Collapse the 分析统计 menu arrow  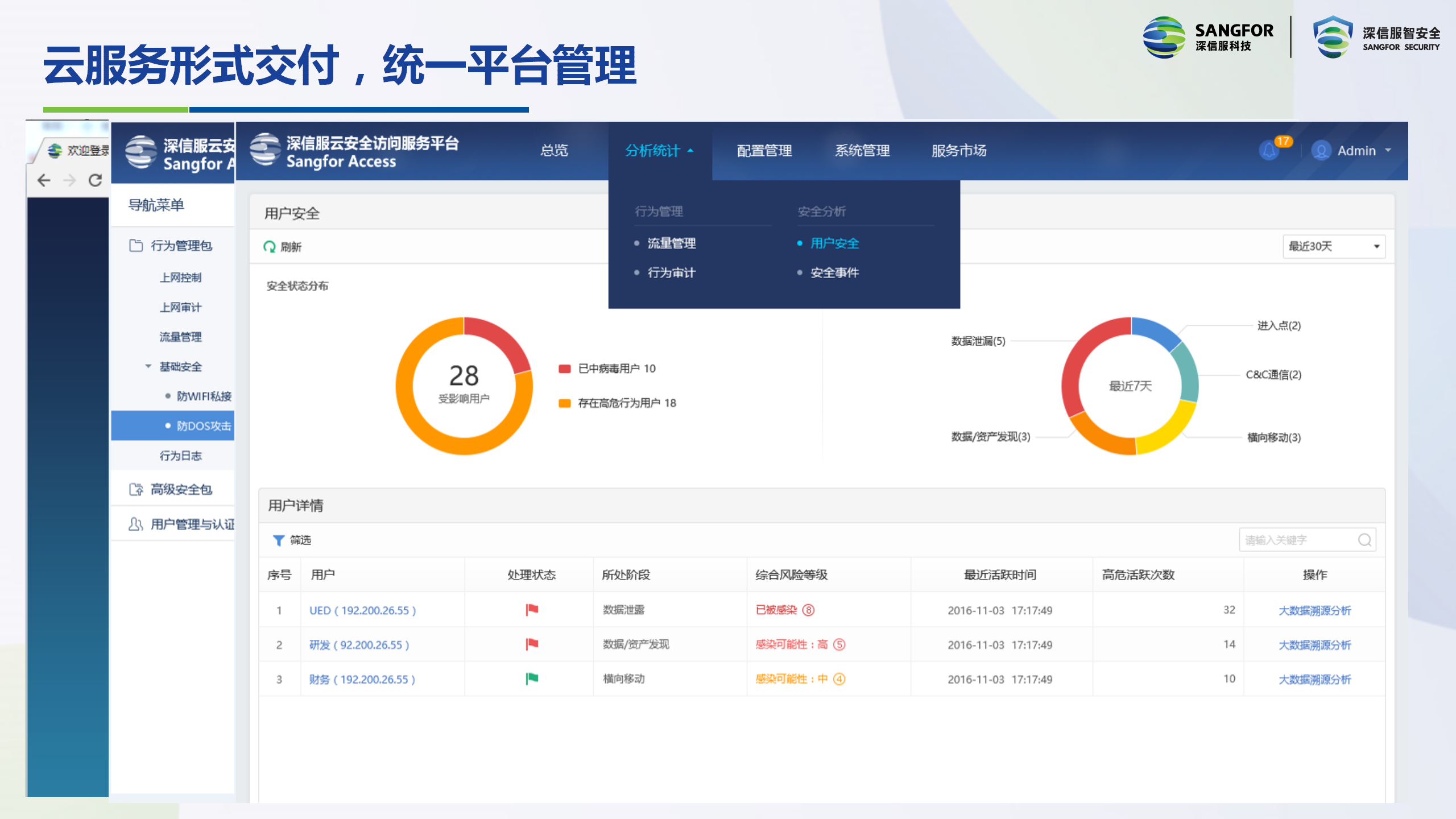tap(690, 151)
